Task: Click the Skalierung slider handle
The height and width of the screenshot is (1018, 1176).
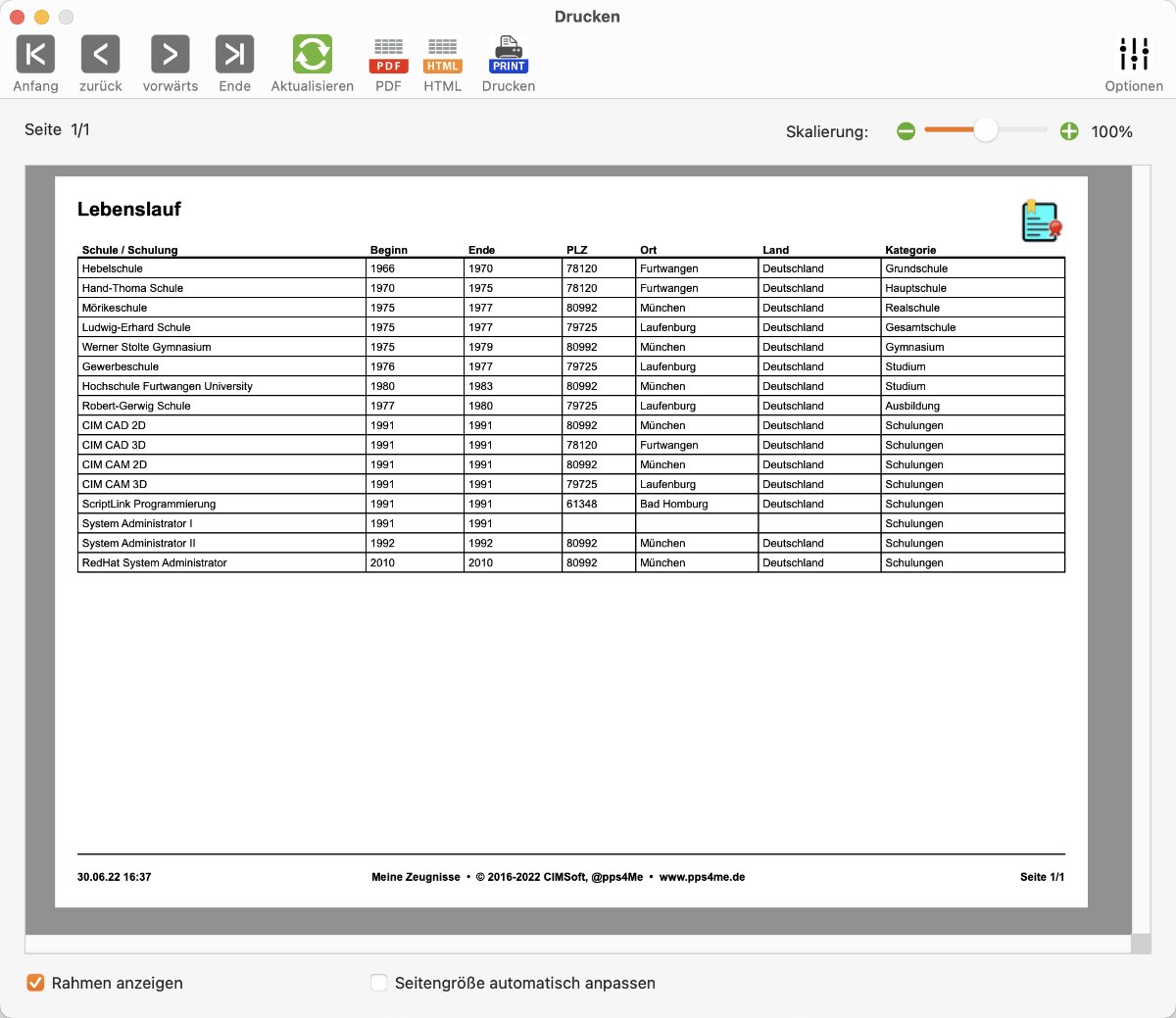Action: click(x=986, y=130)
